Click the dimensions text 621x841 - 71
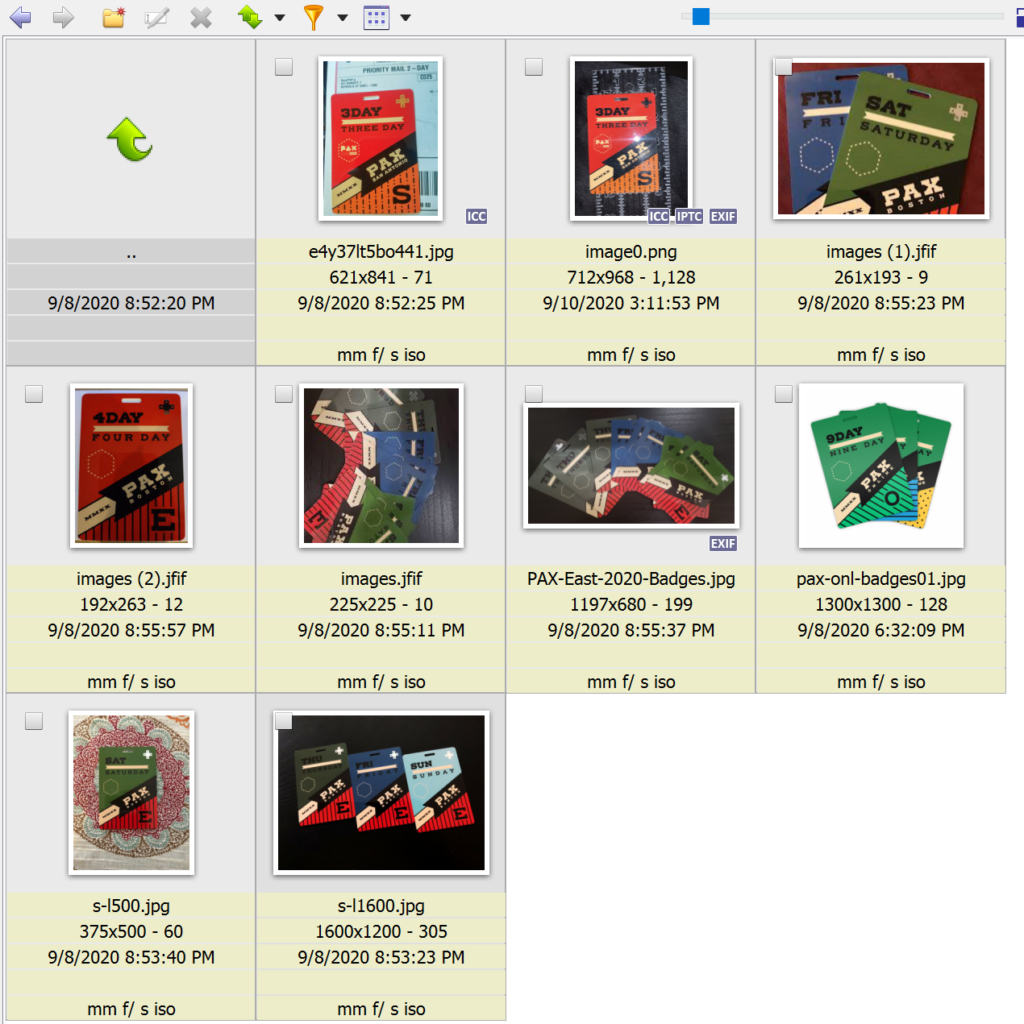This screenshot has width=1024, height=1024. coord(381,278)
